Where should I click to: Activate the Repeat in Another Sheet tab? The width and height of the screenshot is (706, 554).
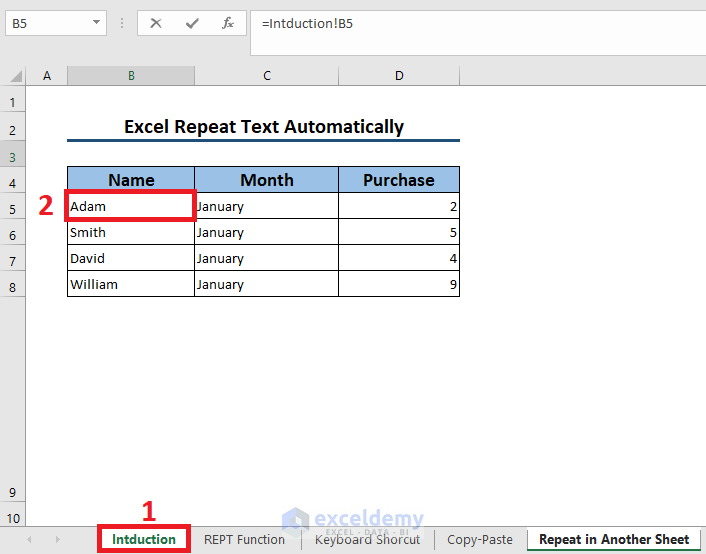pos(614,539)
